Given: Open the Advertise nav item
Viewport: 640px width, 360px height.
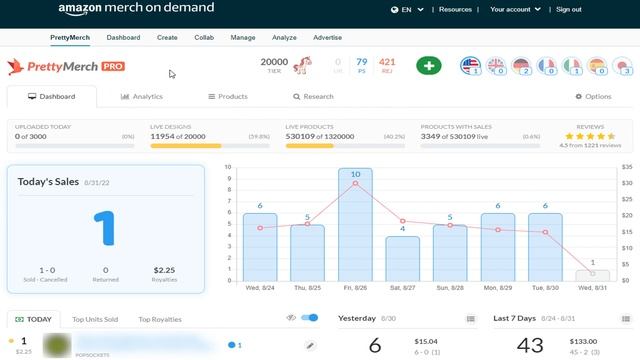Looking at the screenshot, I should (x=327, y=38).
